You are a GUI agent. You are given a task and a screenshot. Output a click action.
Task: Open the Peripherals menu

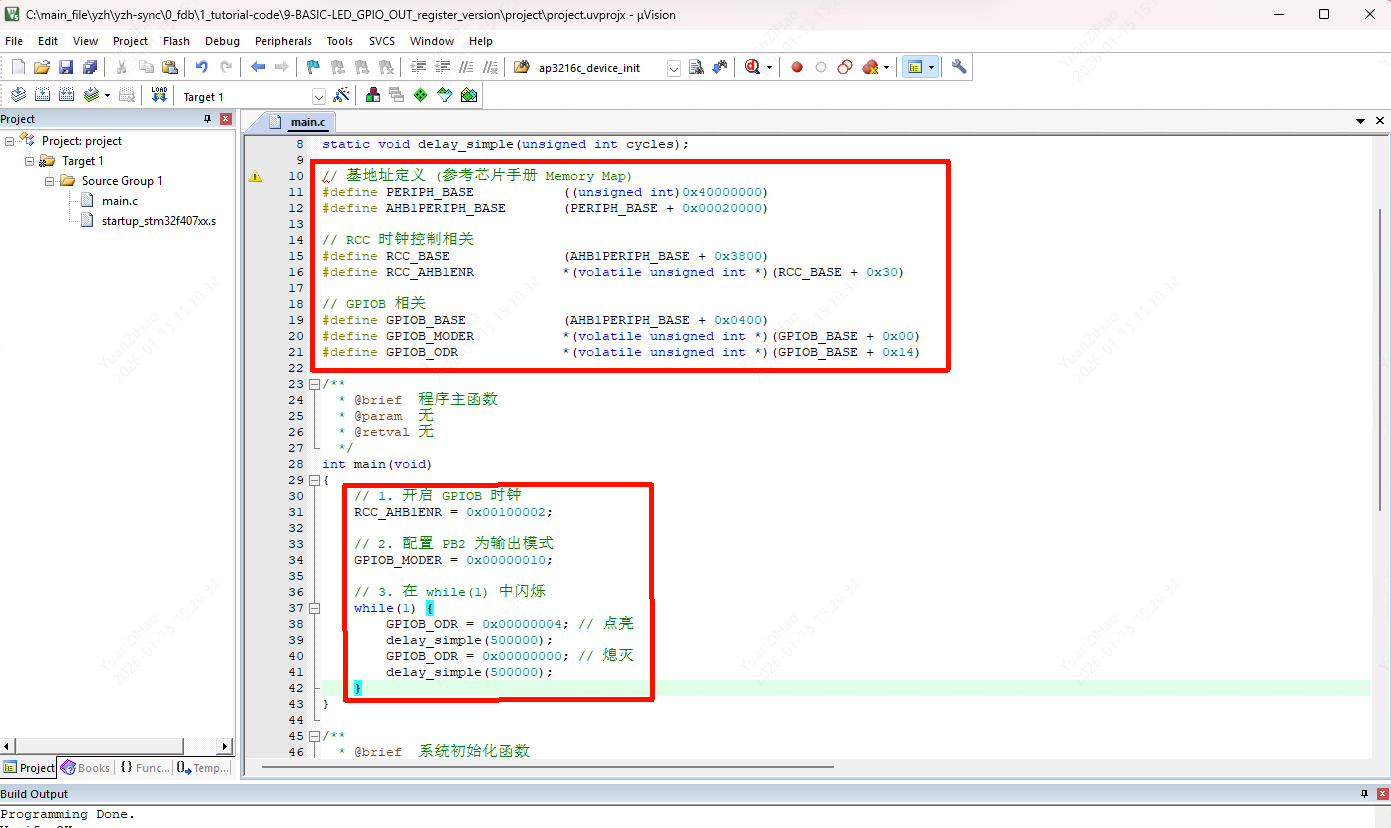pos(283,41)
